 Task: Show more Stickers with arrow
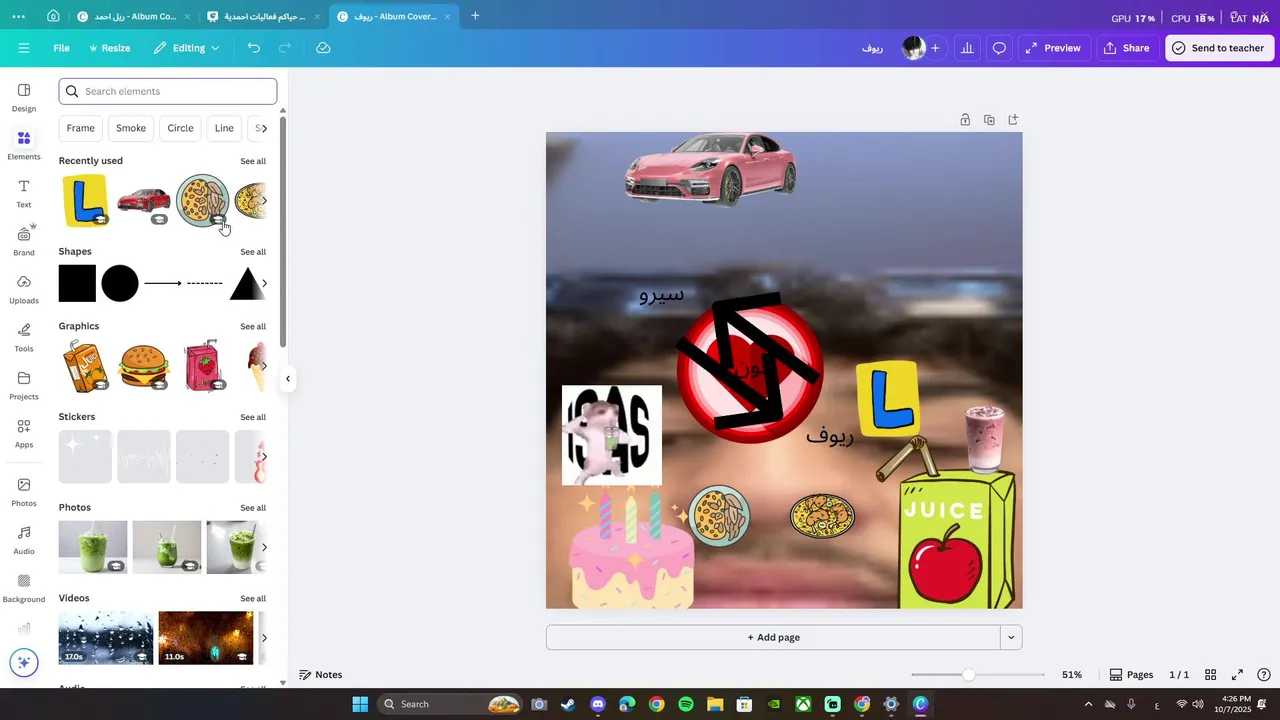click(x=264, y=457)
